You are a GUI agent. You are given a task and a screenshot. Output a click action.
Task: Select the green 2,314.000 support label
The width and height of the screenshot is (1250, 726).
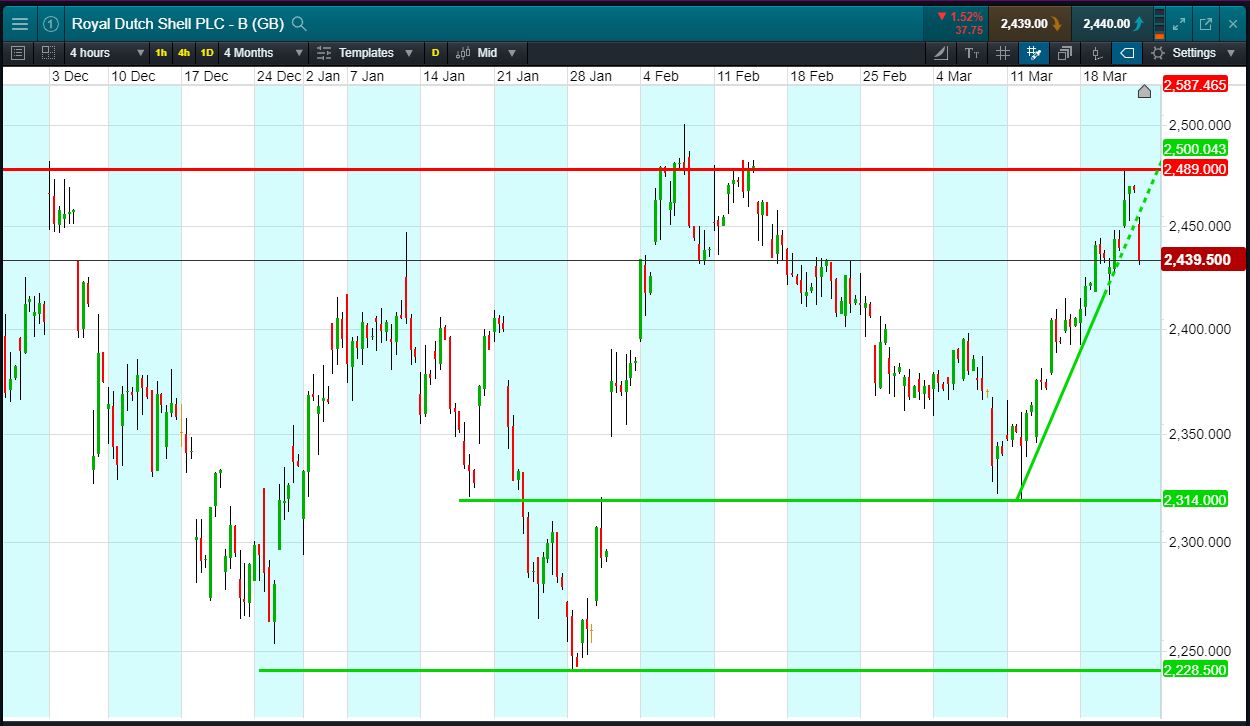[1195, 500]
